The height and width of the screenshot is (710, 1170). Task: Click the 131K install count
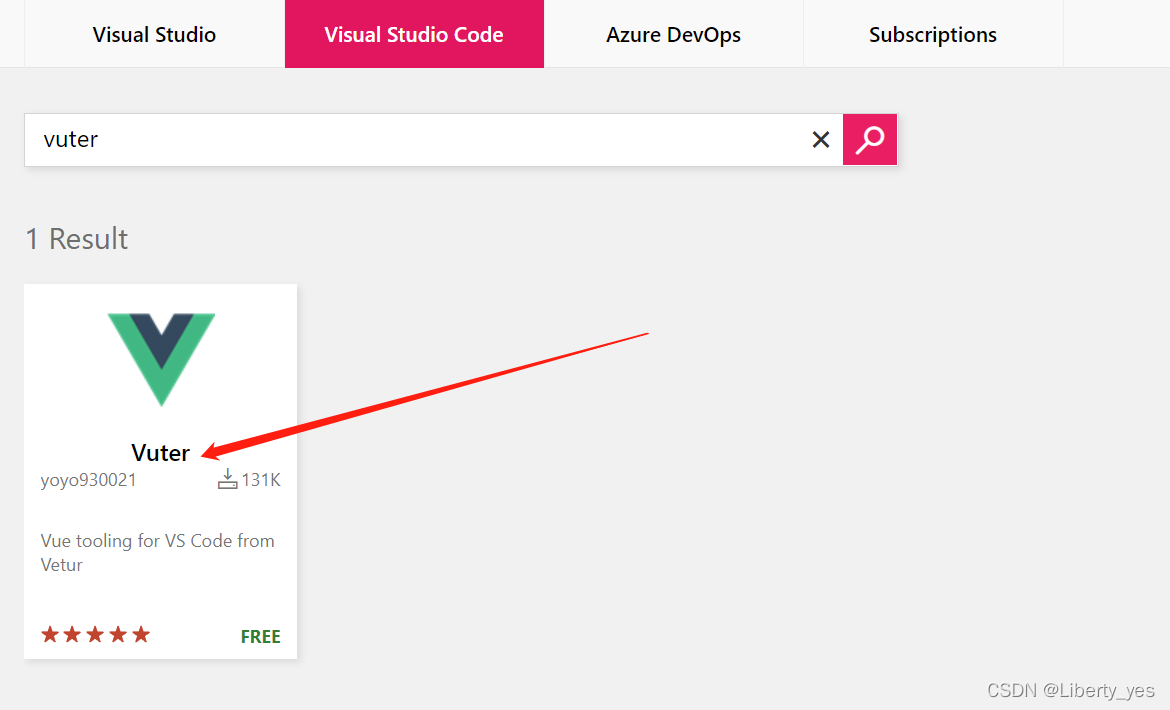[x=260, y=480]
